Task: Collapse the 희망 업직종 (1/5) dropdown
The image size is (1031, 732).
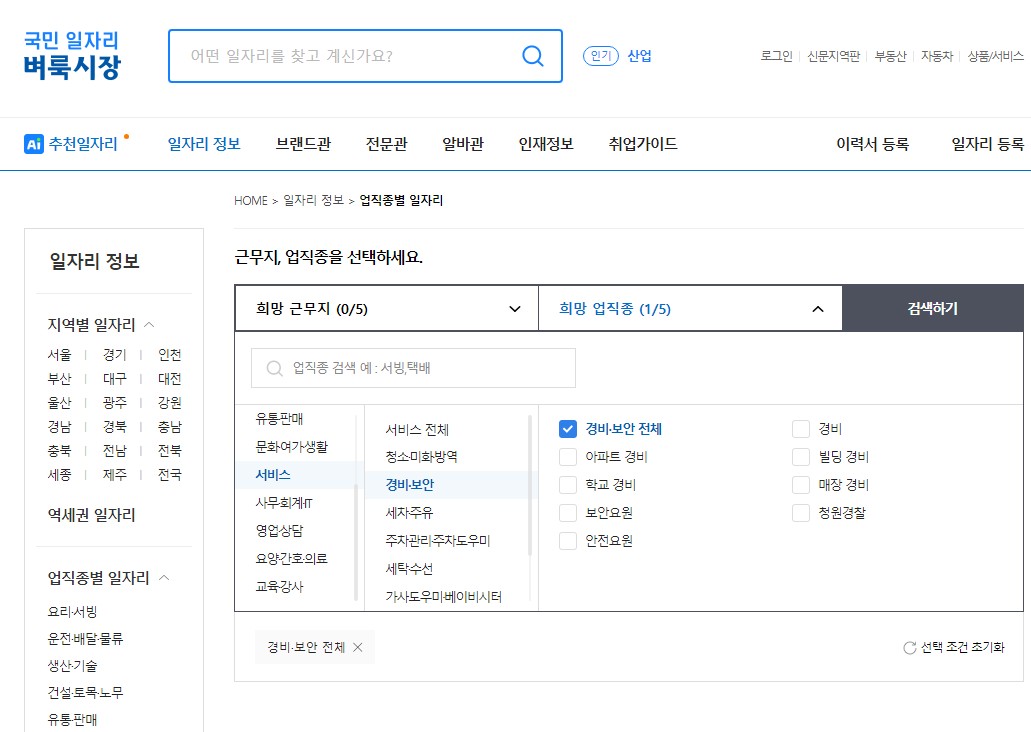Action: 690,308
